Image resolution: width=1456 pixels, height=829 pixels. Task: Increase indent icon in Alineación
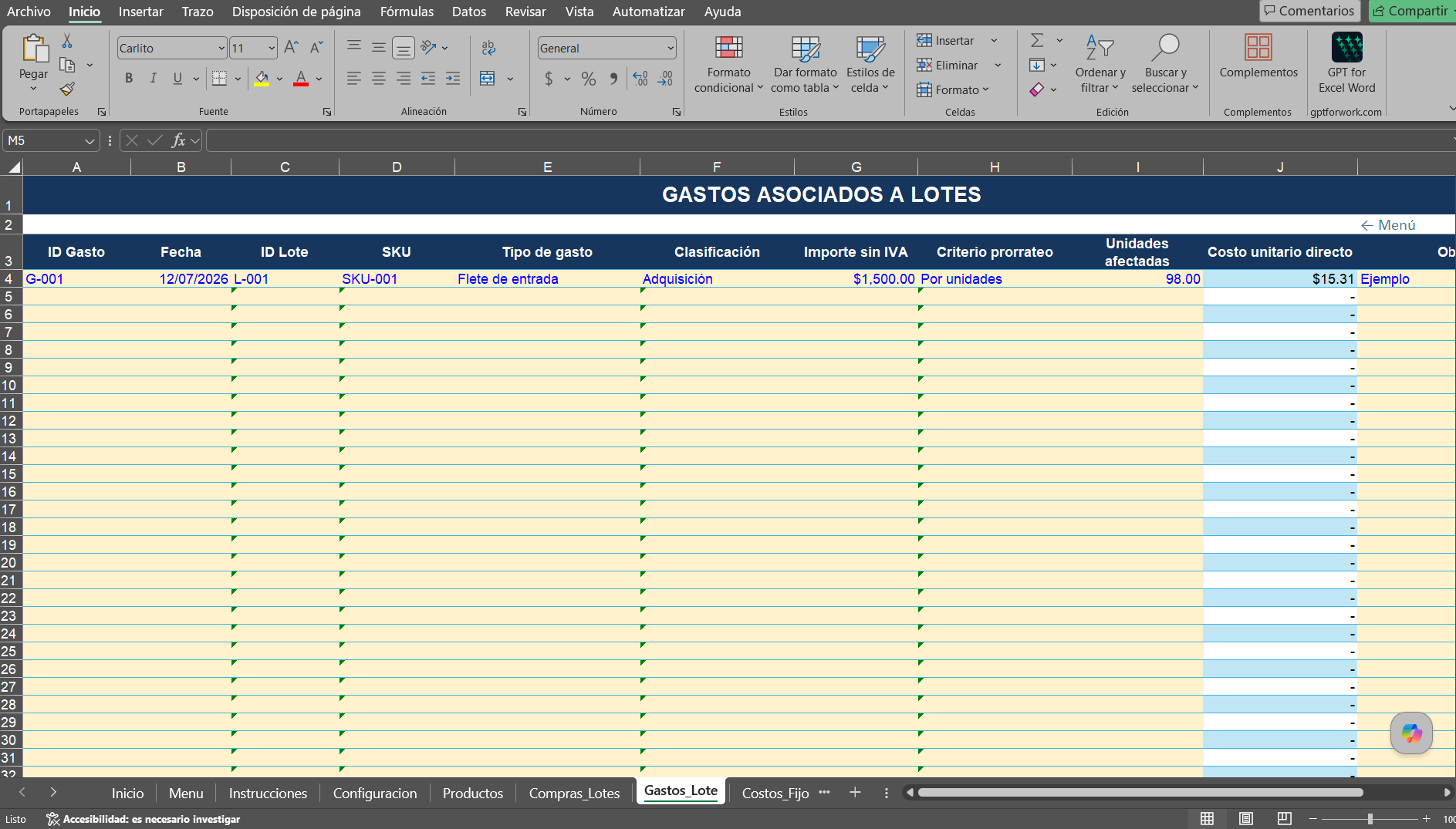pos(453,78)
